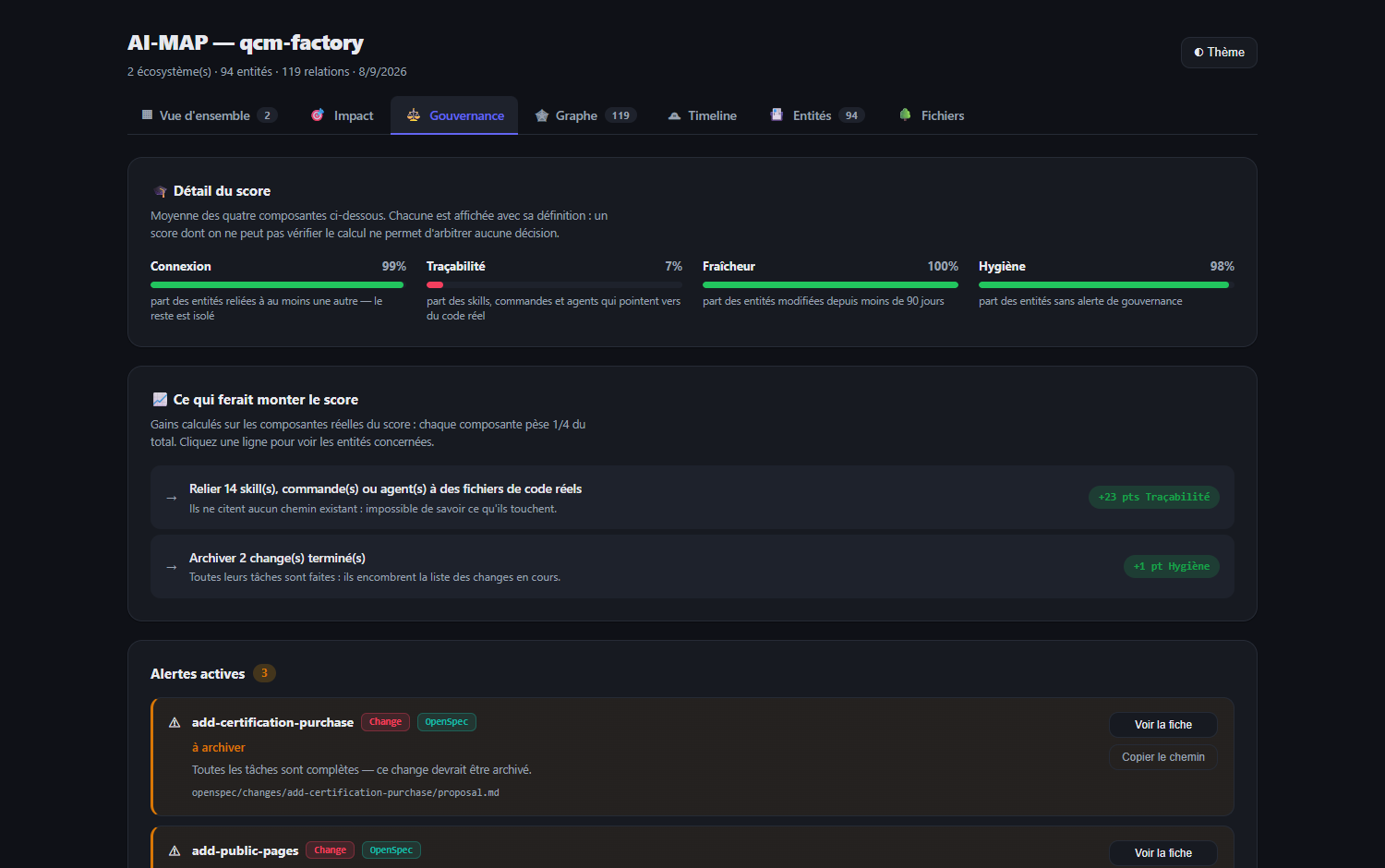
Task: Switch to the Fichiers tab
Action: click(931, 115)
